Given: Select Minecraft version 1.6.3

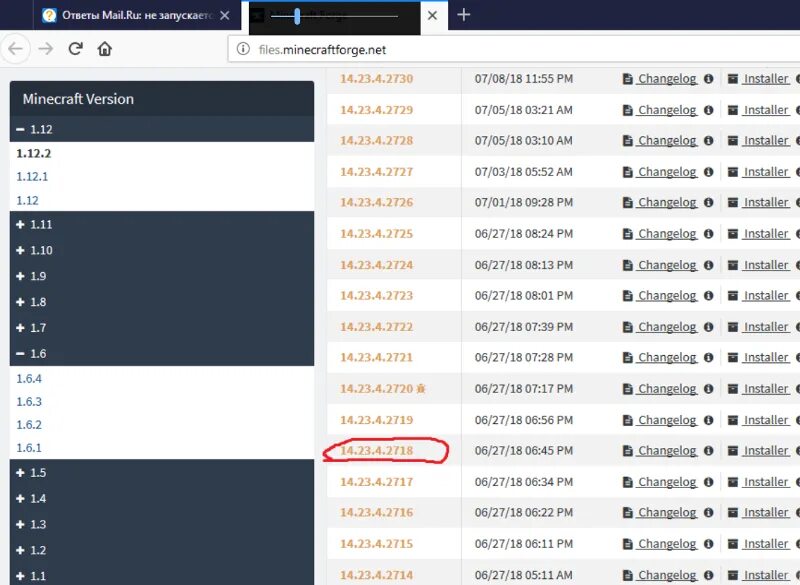Looking at the screenshot, I should 29,402.
